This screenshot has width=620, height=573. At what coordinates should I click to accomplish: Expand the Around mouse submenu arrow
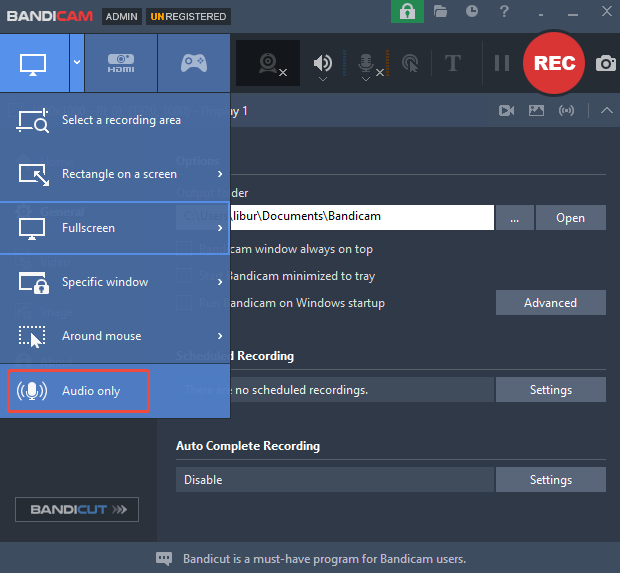pos(220,336)
